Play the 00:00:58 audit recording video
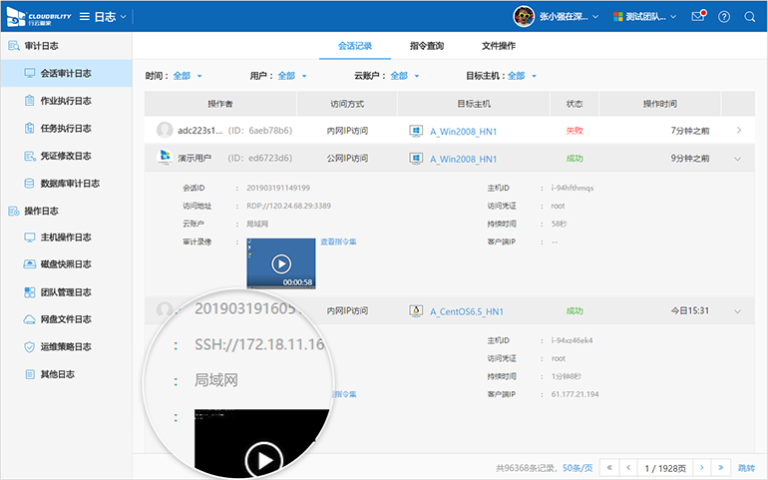The height and width of the screenshot is (480, 768). click(x=281, y=264)
